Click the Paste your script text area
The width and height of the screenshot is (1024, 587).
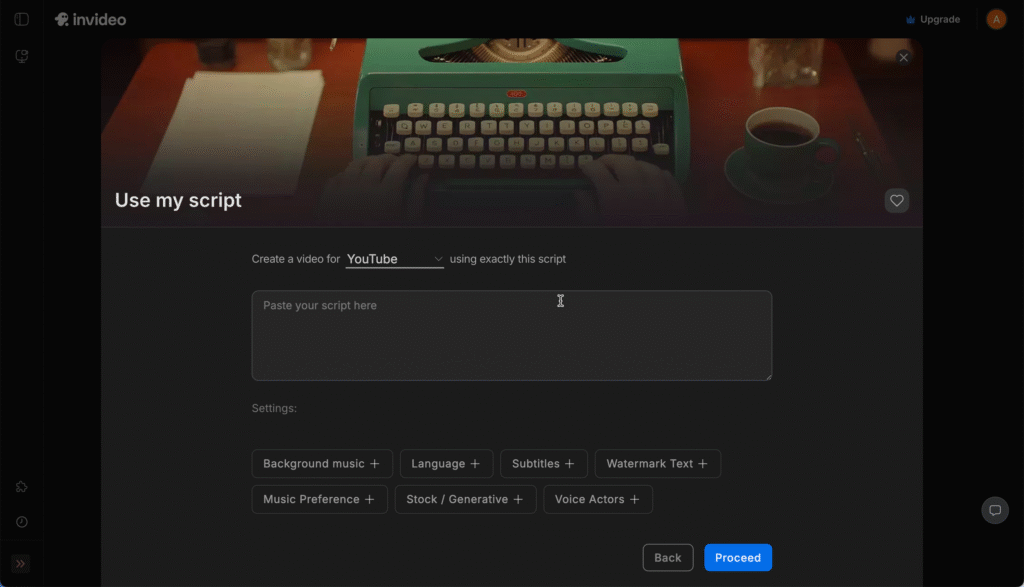[x=511, y=335]
